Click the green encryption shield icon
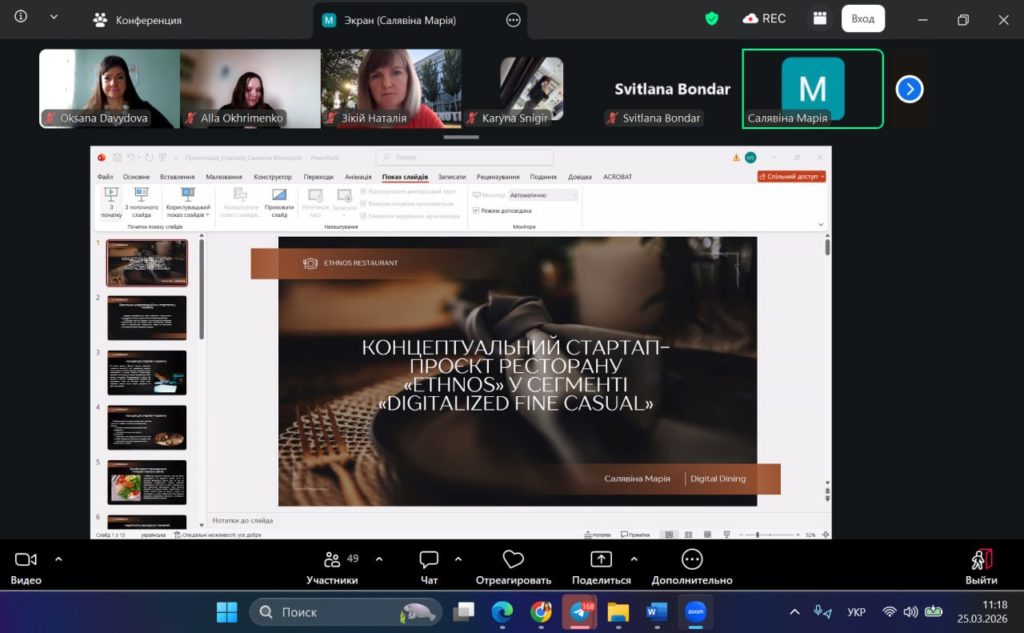This screenshot has height=633, width=1024. (x=712, y=18)
